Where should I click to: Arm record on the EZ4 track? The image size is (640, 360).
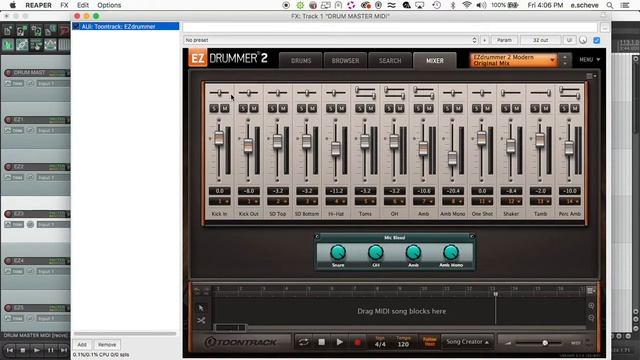tap(8, 260)
